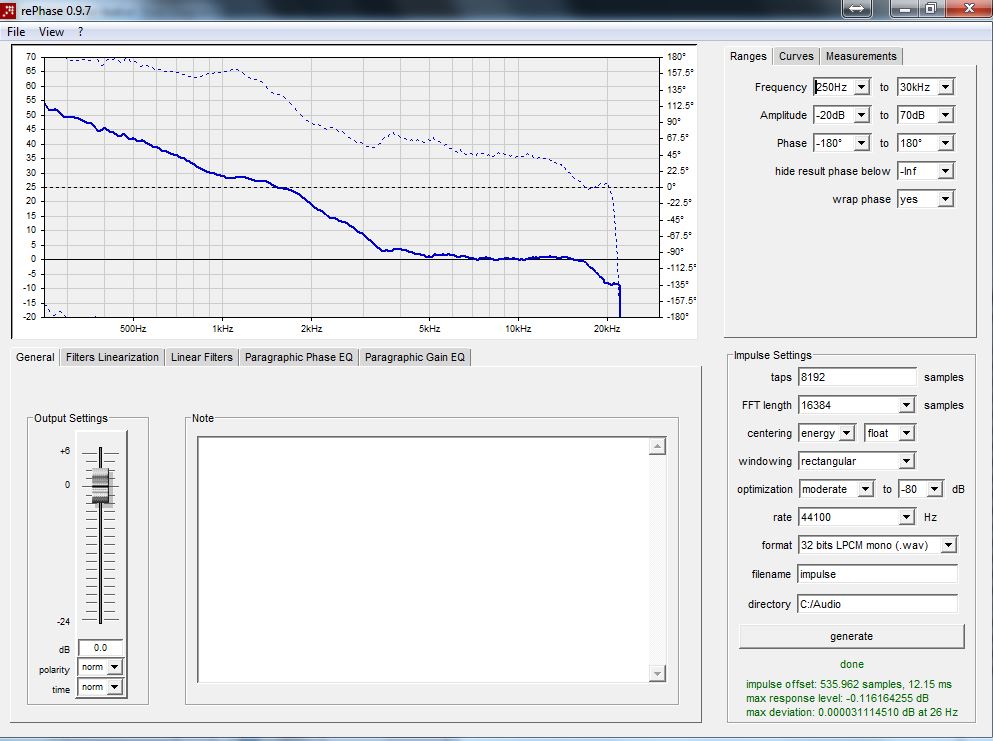Open the optimization -80 dB dropdown

[935, 489]
